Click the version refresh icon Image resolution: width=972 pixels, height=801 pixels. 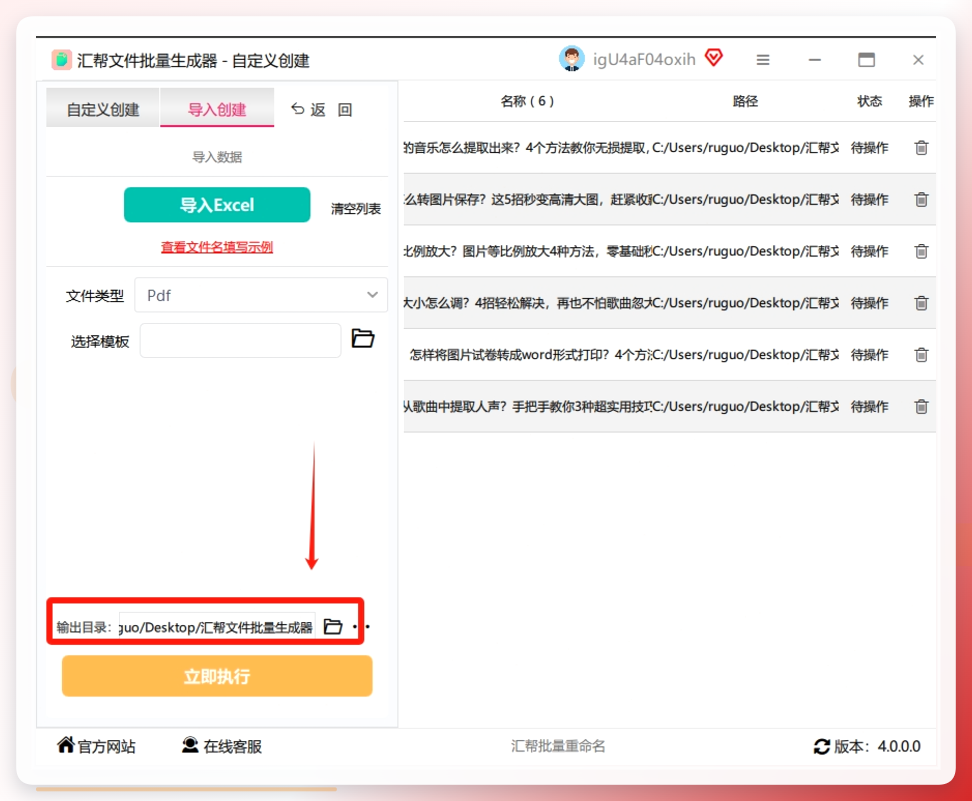[x=822, y=746]
